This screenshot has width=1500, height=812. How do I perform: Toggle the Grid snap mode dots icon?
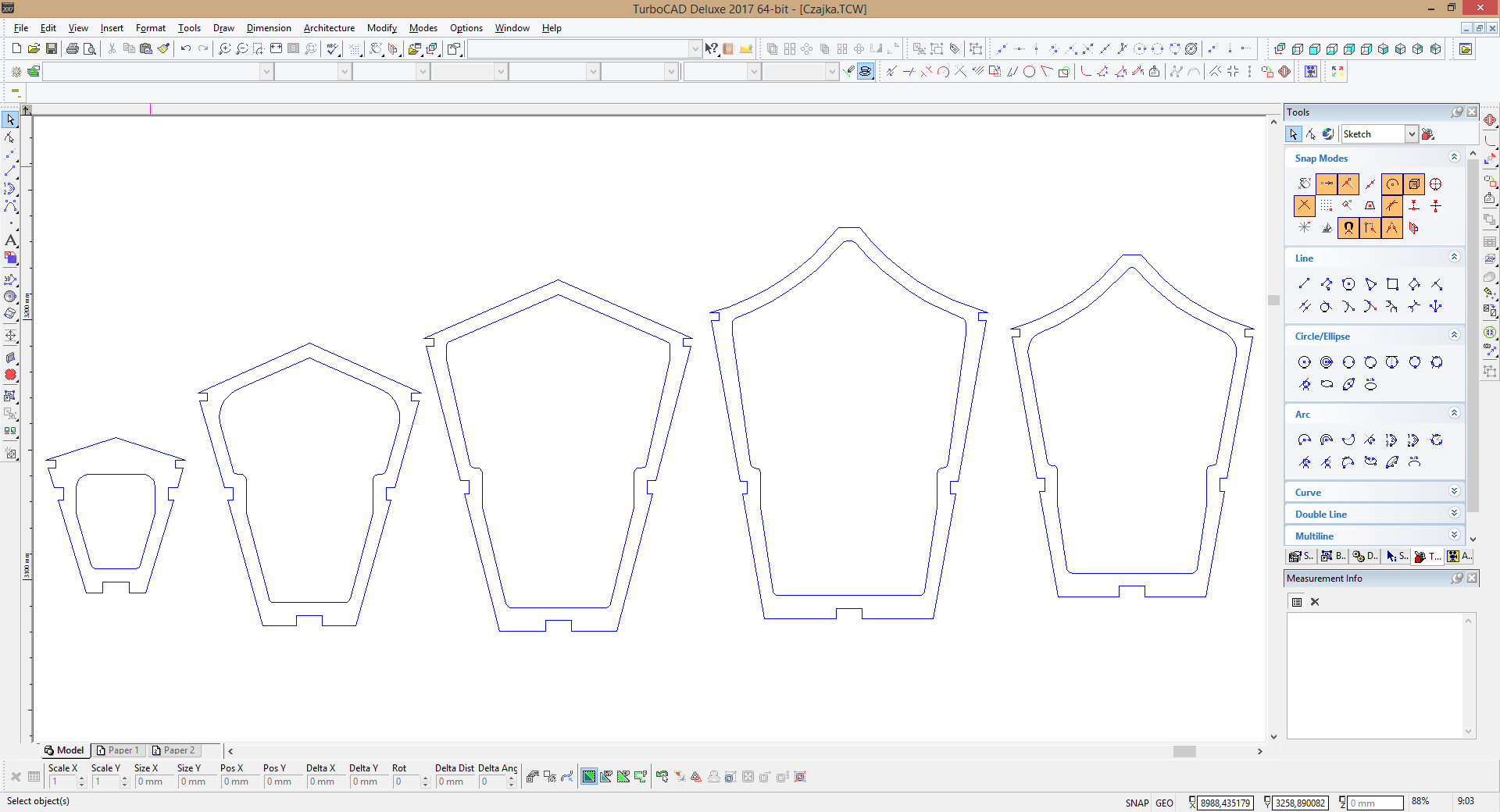1327,206
